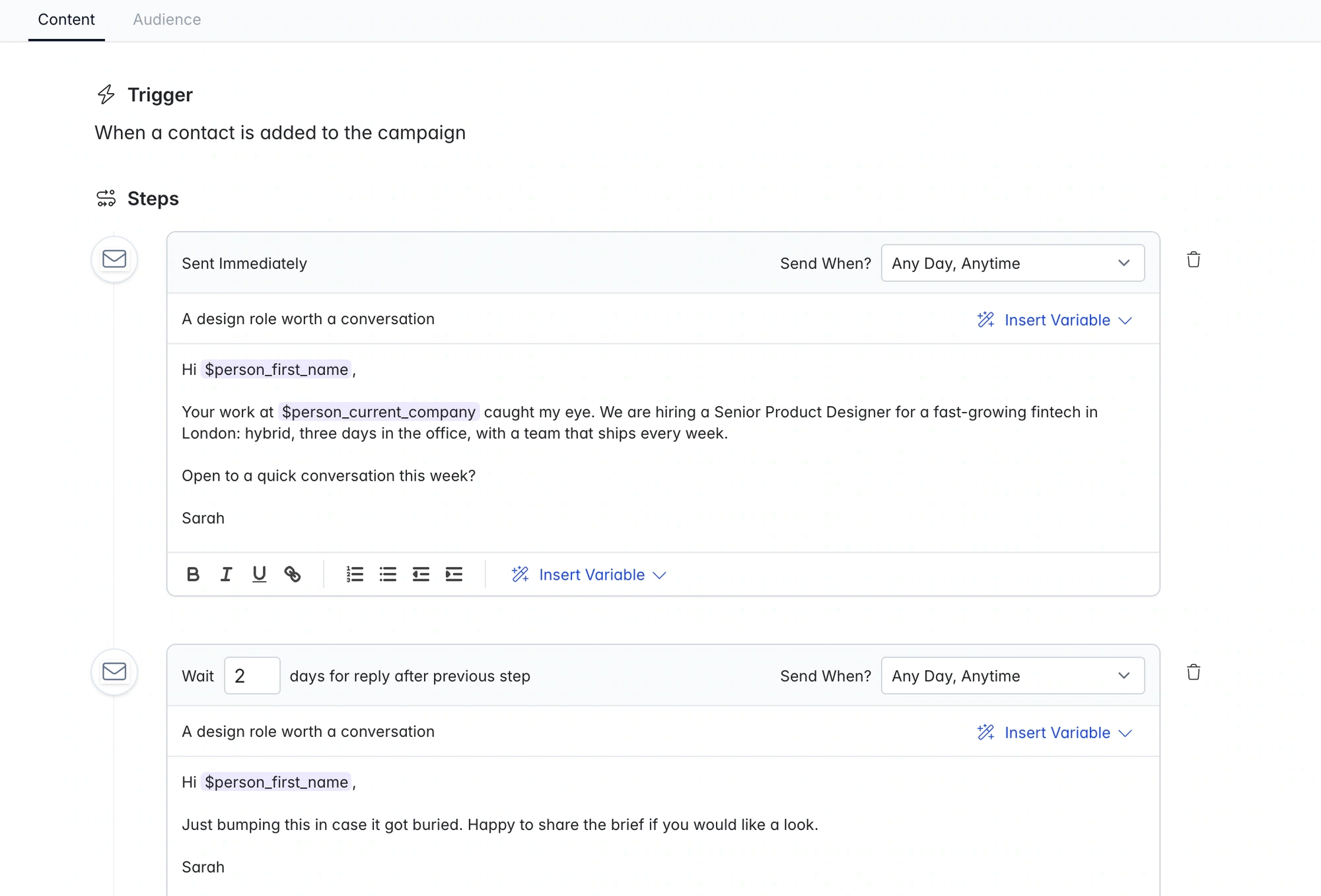Insert a hyperlink in first email
Viewport: 1321px width, 896px height.
[x=292, y=574]
